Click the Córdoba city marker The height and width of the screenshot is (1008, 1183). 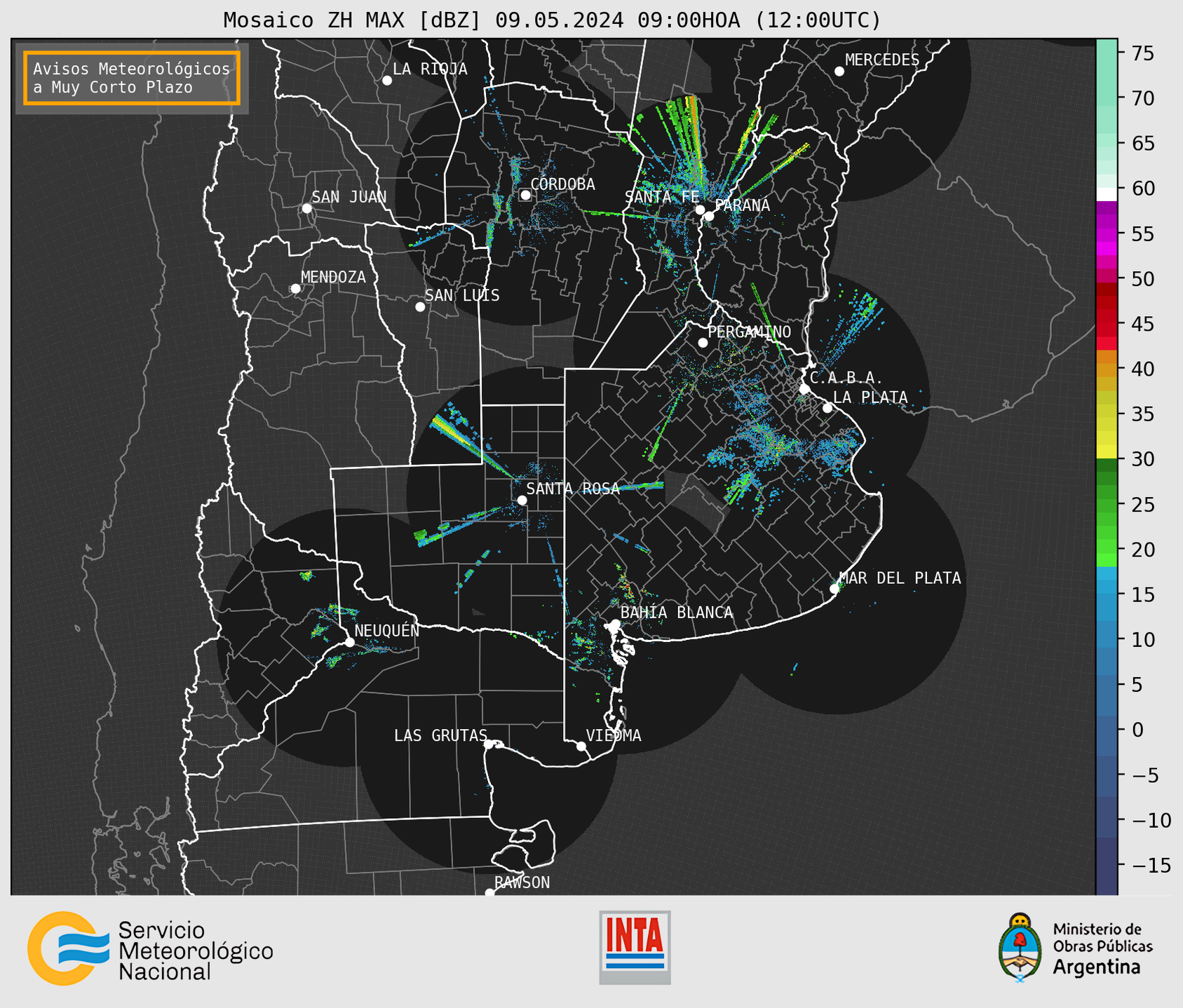point(526,195)
